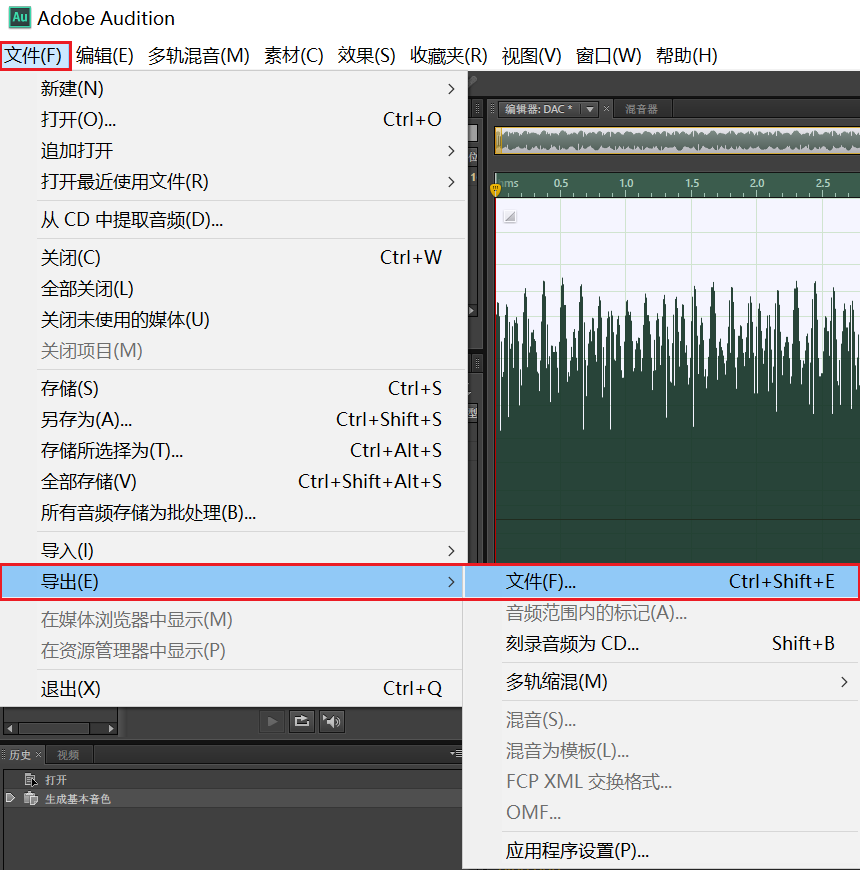This screenshot has height=870, width=860.
Task: Select 刻录音频为 CD... entry
Action: pyautogui.click(x=661, y=644)
